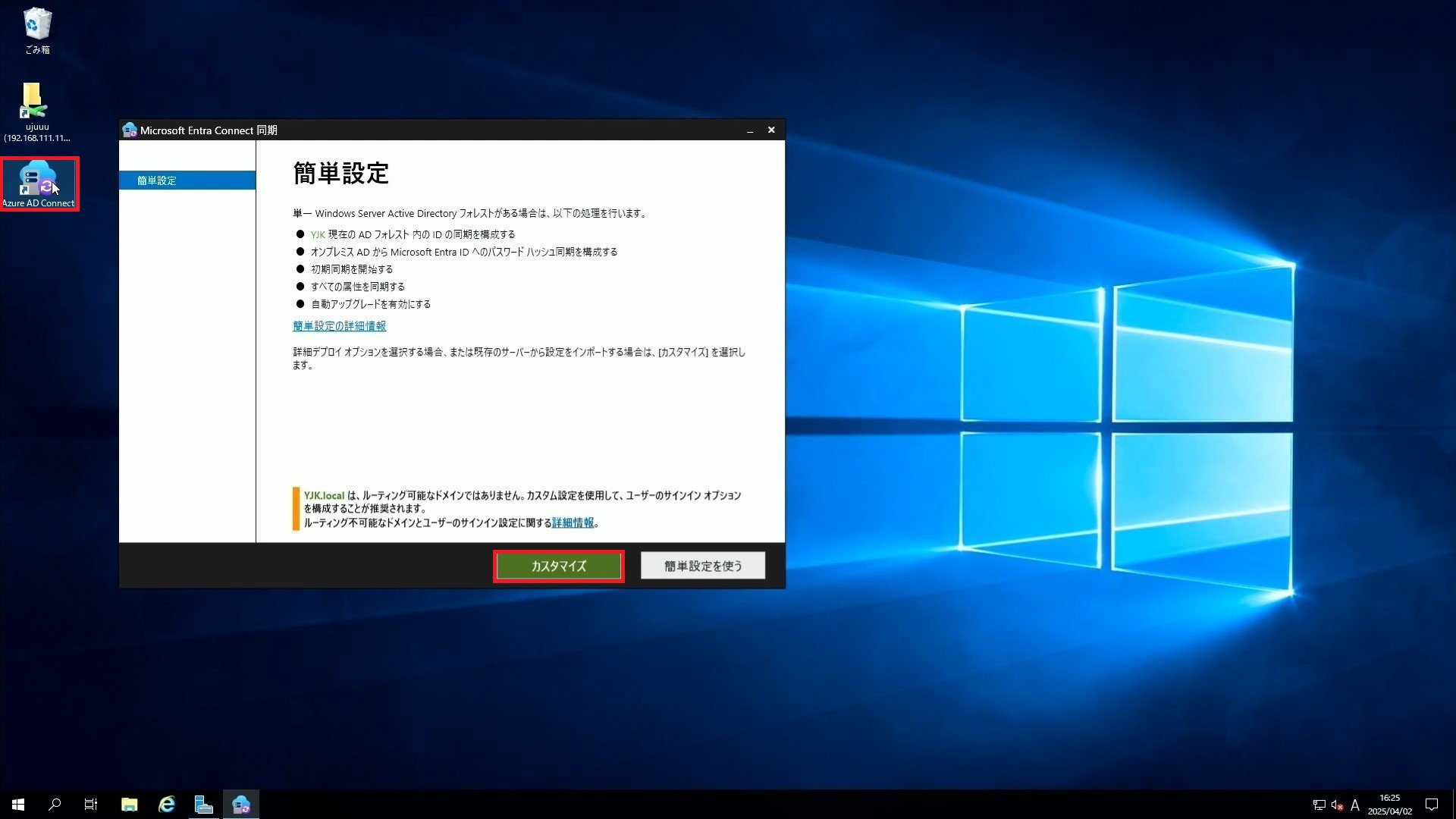Click the カスタマイズ button
This screenshot has height=819, width=1456.
pyautogui.click(x=559, y=566)
